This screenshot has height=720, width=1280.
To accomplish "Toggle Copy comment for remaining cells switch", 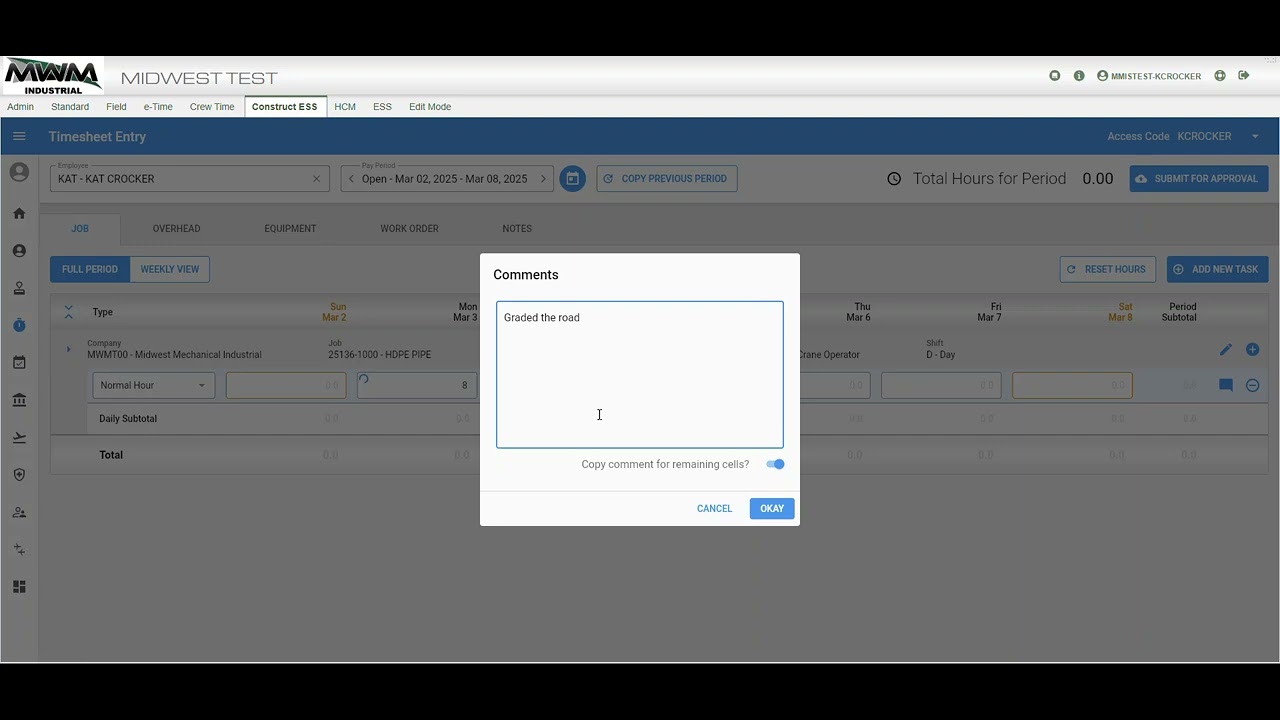I will click(775, 464).
